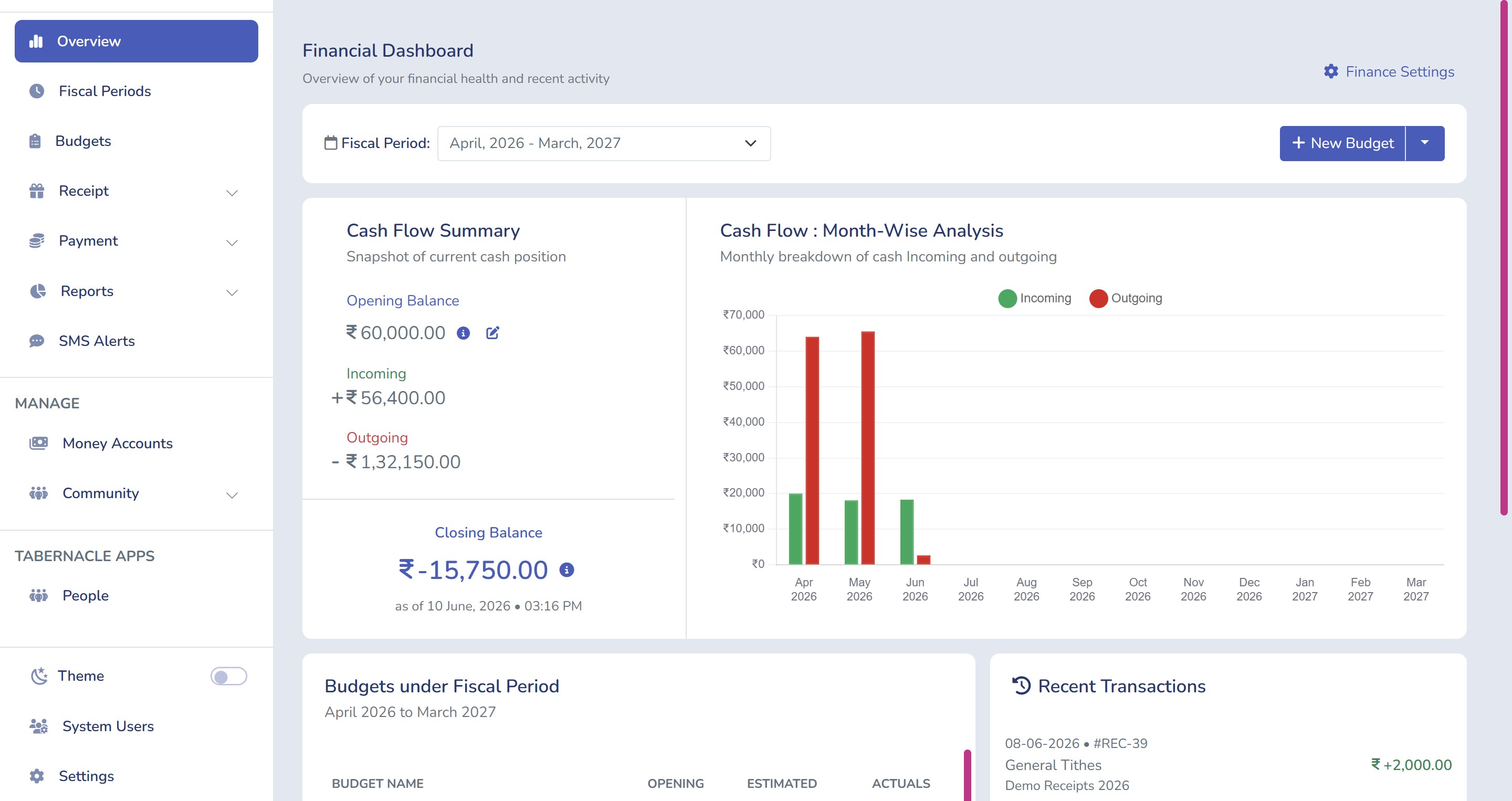Click the edit icon beside Opening Balance
This screenshot has width=1512, height=801.
[x=492, y=333]
